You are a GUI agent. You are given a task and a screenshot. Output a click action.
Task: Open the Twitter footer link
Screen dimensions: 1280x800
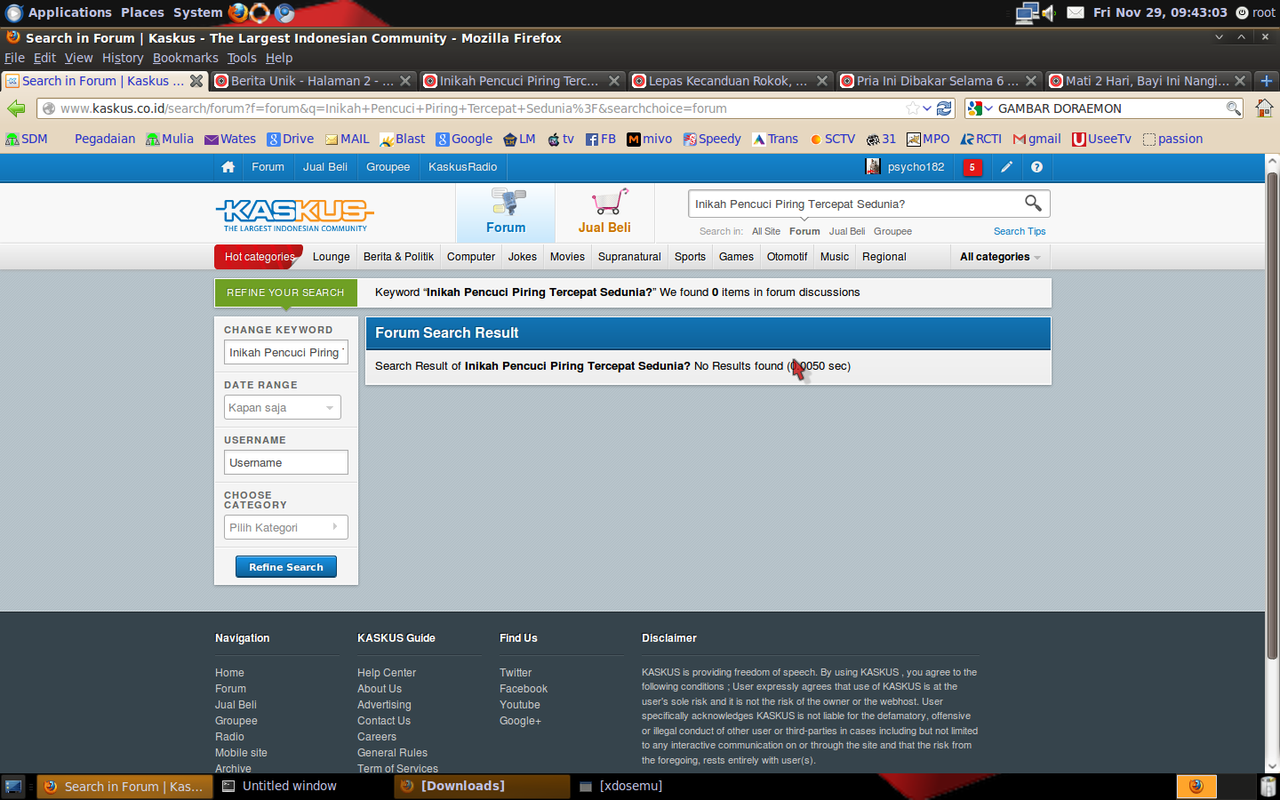[x=516, y=673]
